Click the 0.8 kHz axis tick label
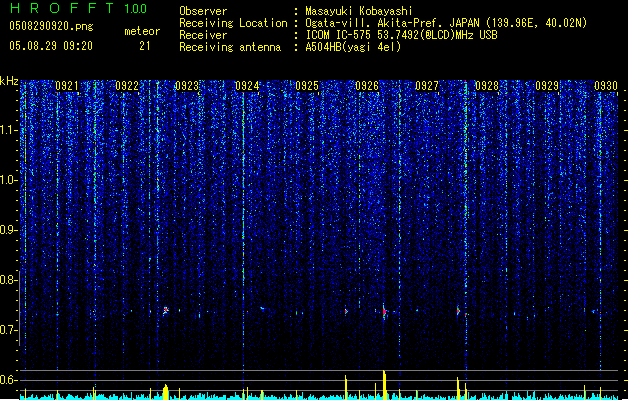This screenshot has height=400, width=629. click(8, 280)
